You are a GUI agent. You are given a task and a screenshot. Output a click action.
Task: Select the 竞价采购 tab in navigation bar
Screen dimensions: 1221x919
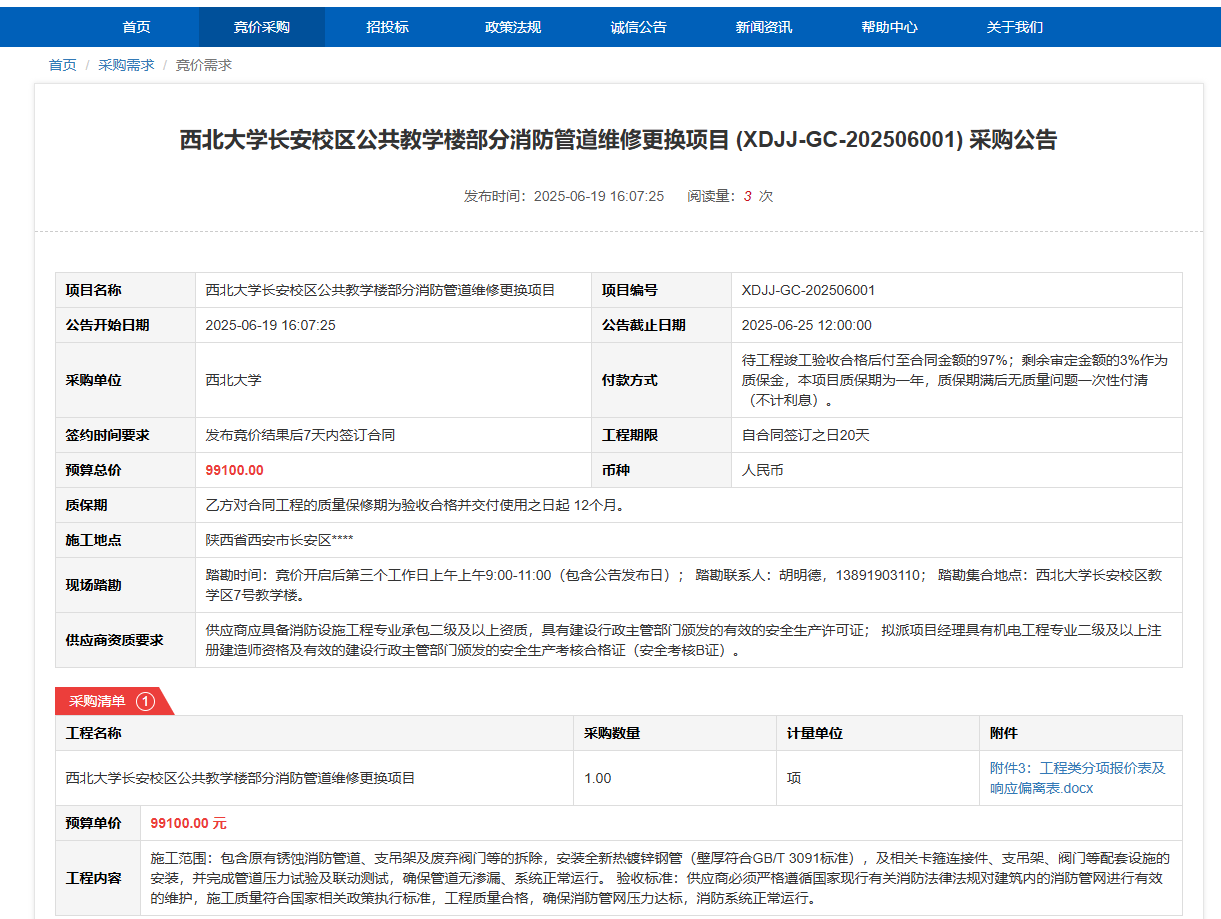pos(261,27)
